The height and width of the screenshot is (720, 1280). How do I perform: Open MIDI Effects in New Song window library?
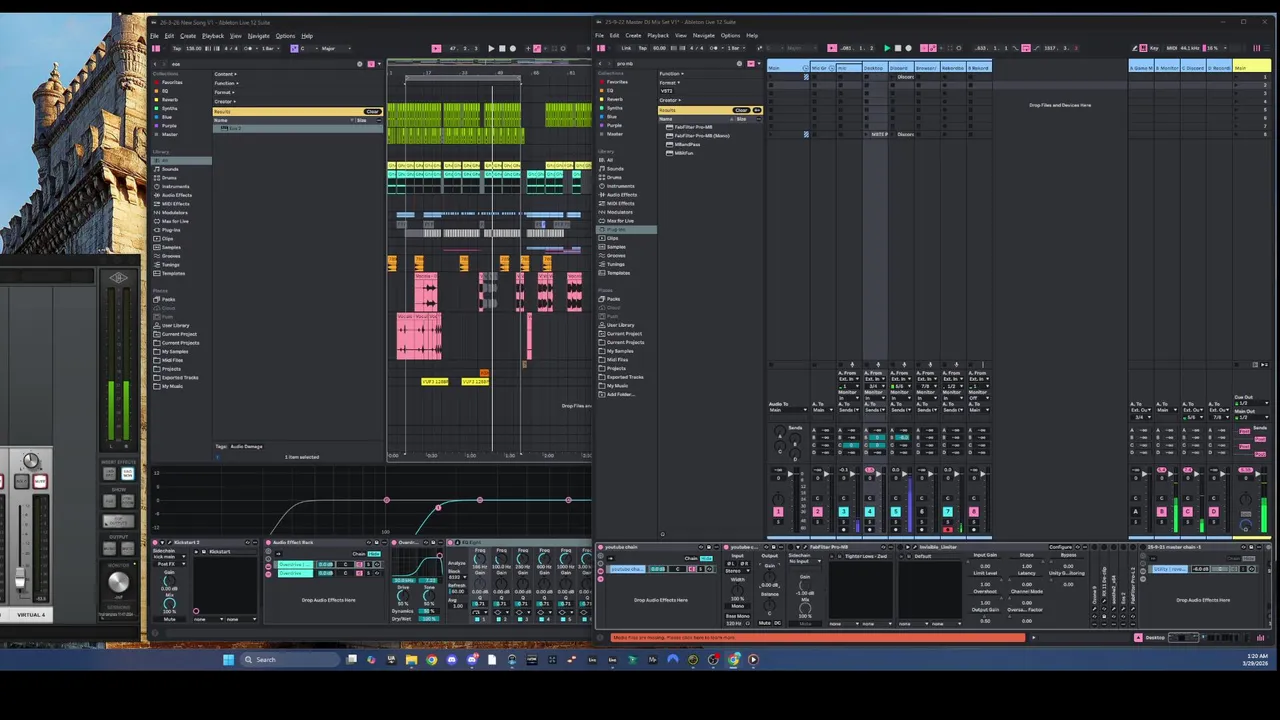point(175,204)
